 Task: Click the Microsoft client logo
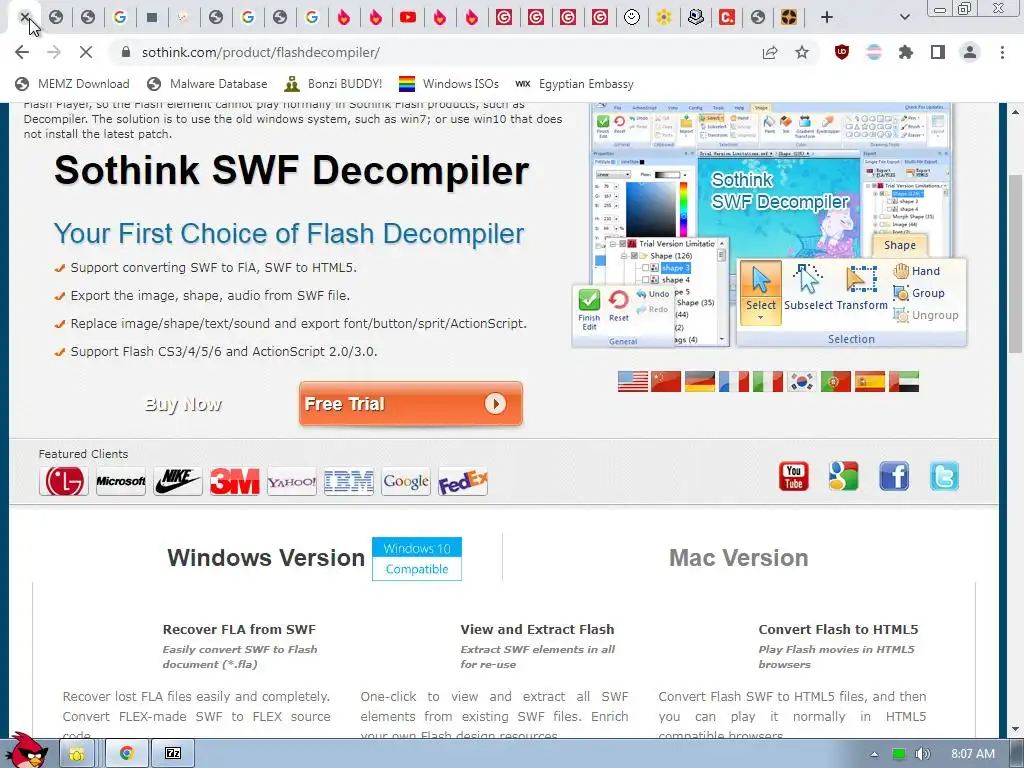tap(121, 481)
